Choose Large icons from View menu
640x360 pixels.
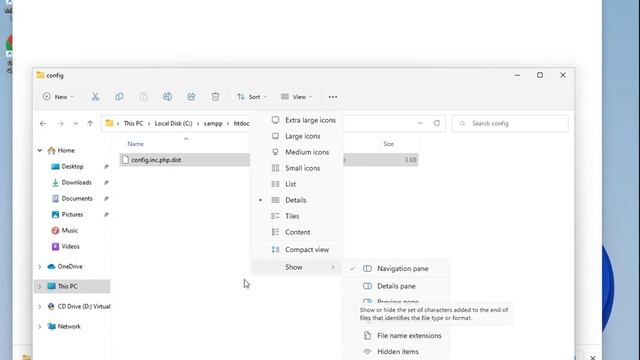coord(297,136)
